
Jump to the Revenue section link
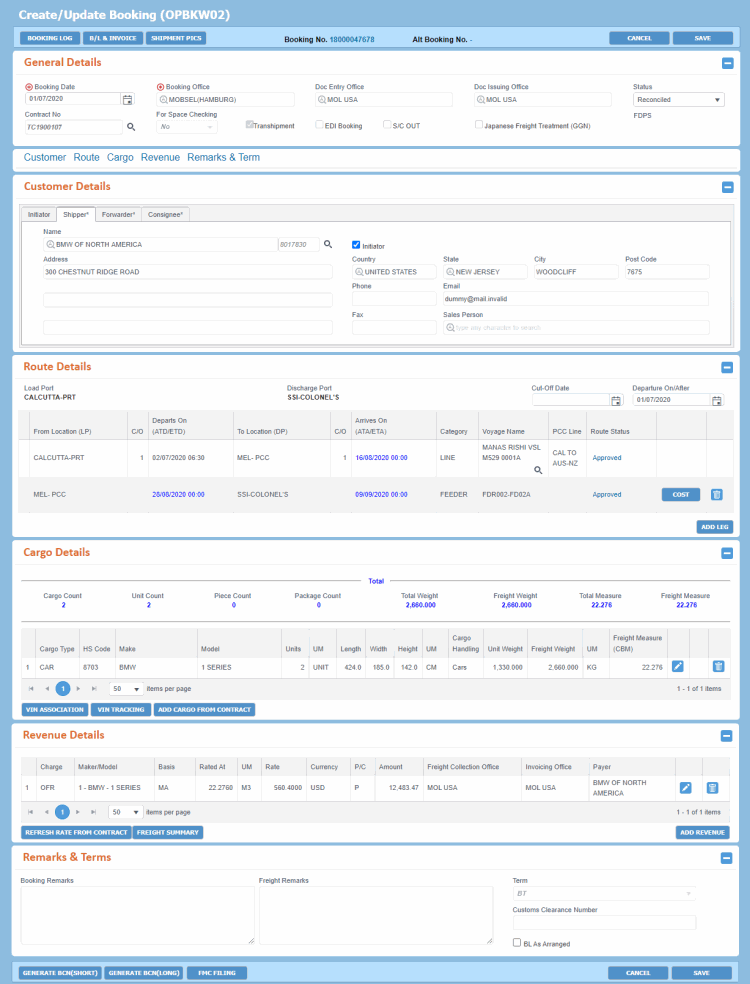coord(160,158)
